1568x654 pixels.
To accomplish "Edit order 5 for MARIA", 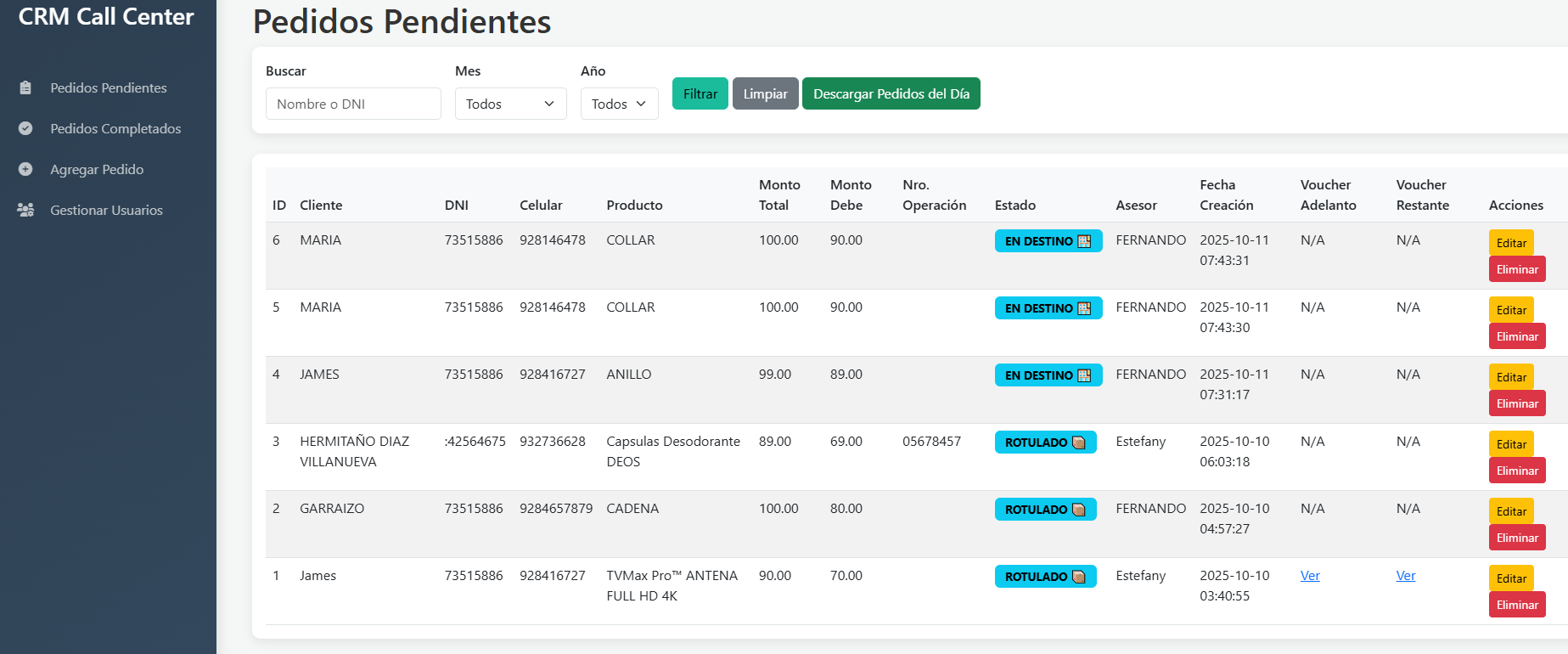I will pos(1511,310).
